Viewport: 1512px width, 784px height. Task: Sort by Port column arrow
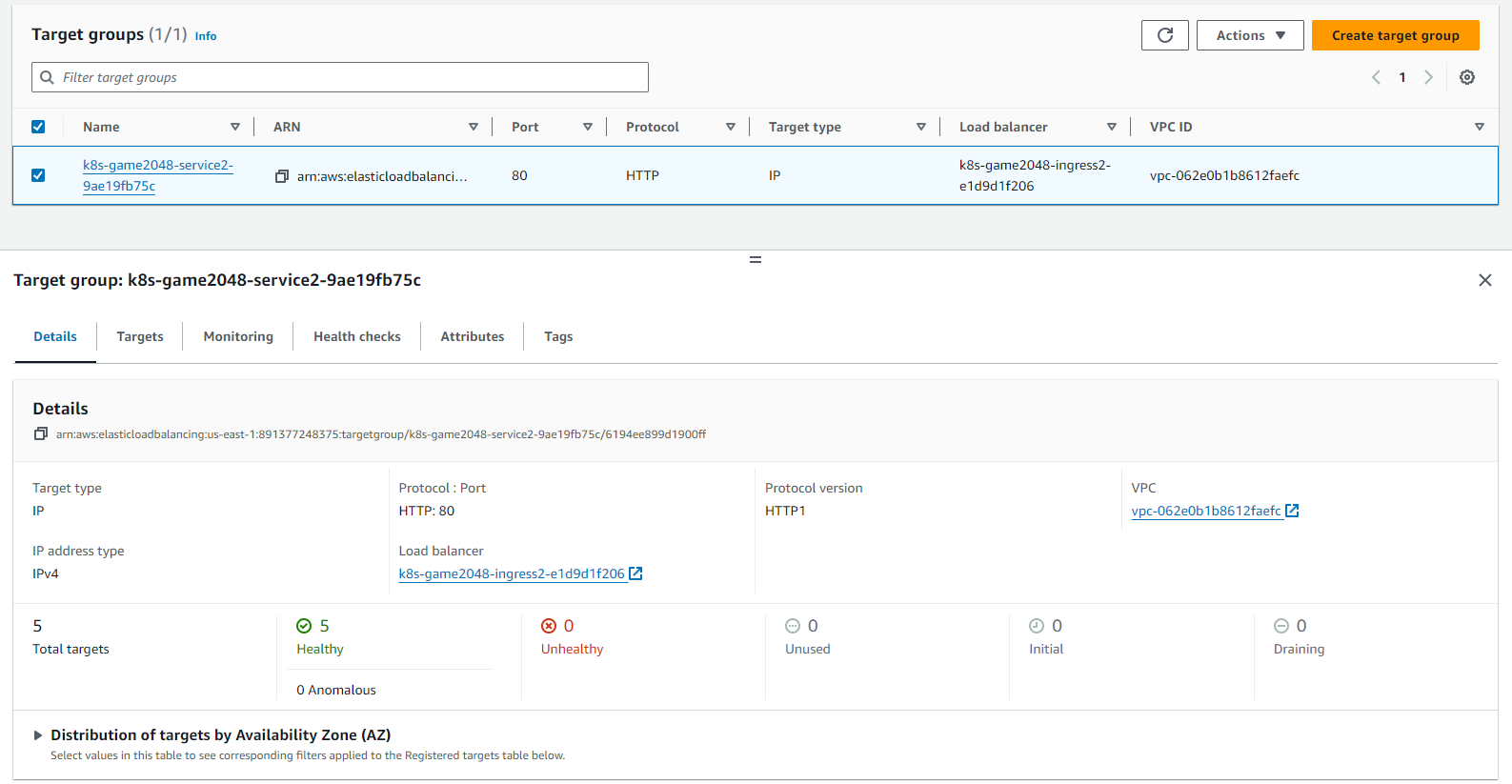click(588, 127)
